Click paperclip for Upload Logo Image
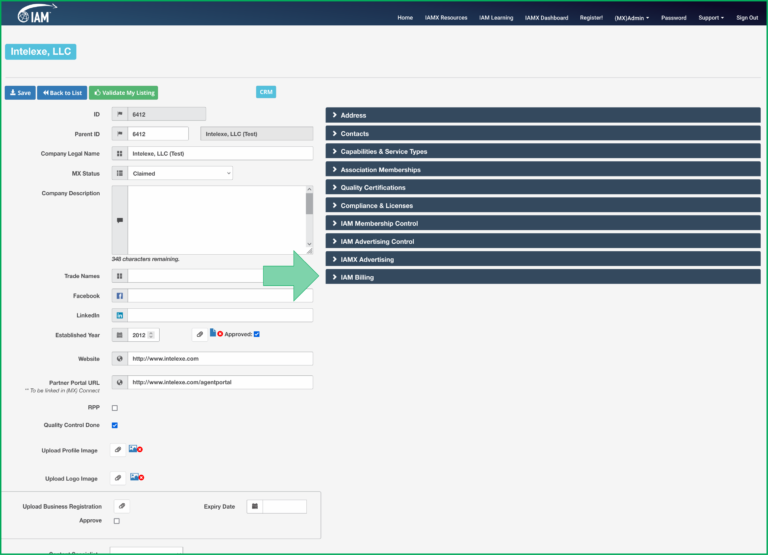The image size is (768, 555). (118, 478)
